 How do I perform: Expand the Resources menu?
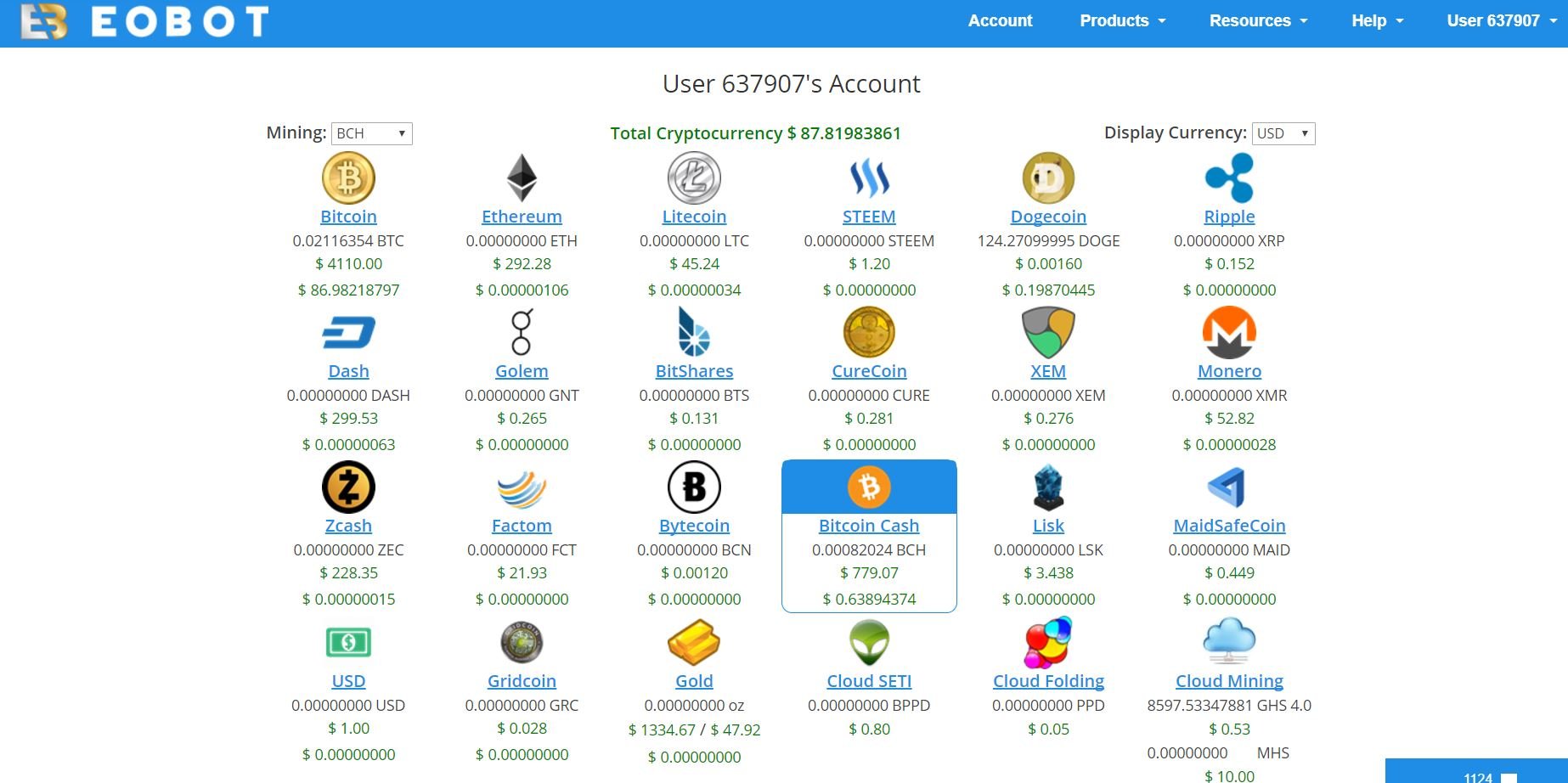click(1258, 21)
